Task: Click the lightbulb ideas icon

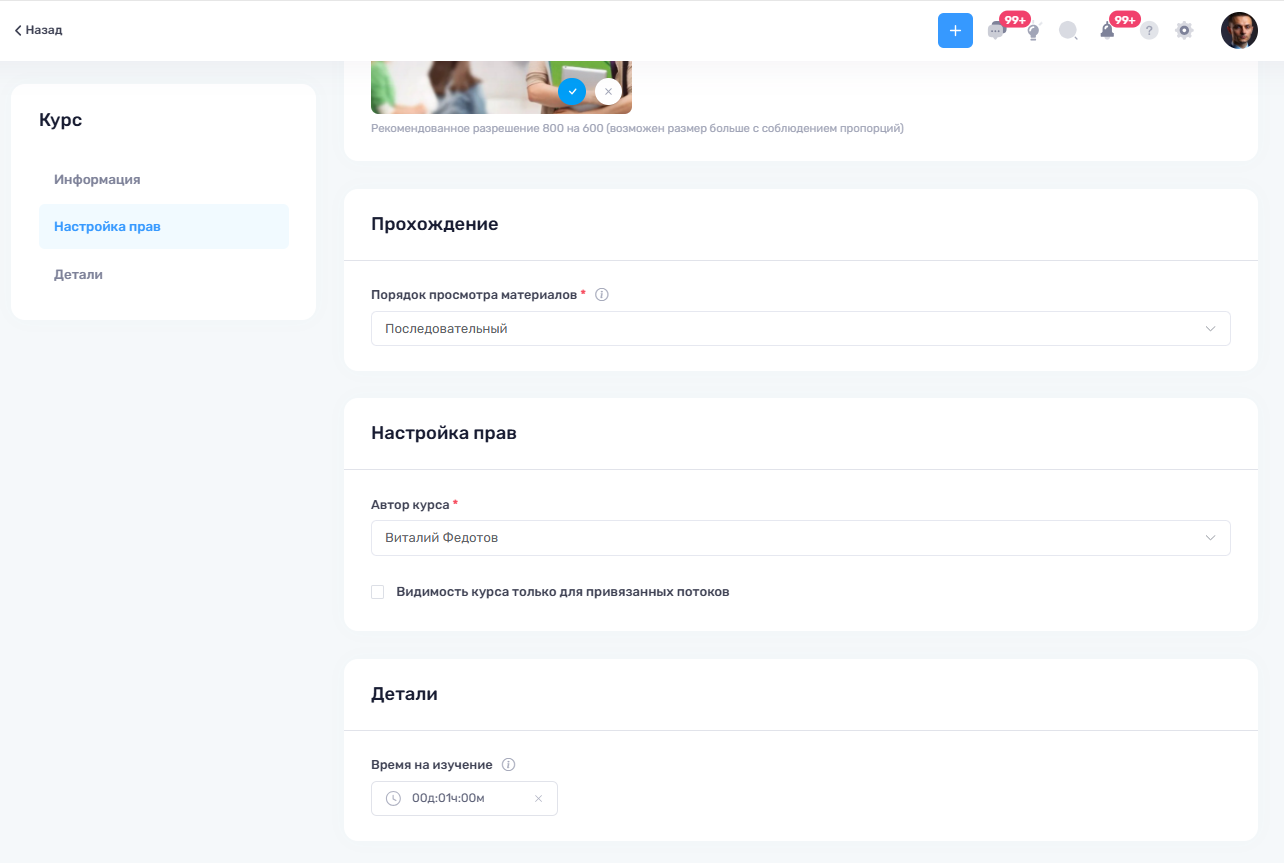Action: 1033,31
